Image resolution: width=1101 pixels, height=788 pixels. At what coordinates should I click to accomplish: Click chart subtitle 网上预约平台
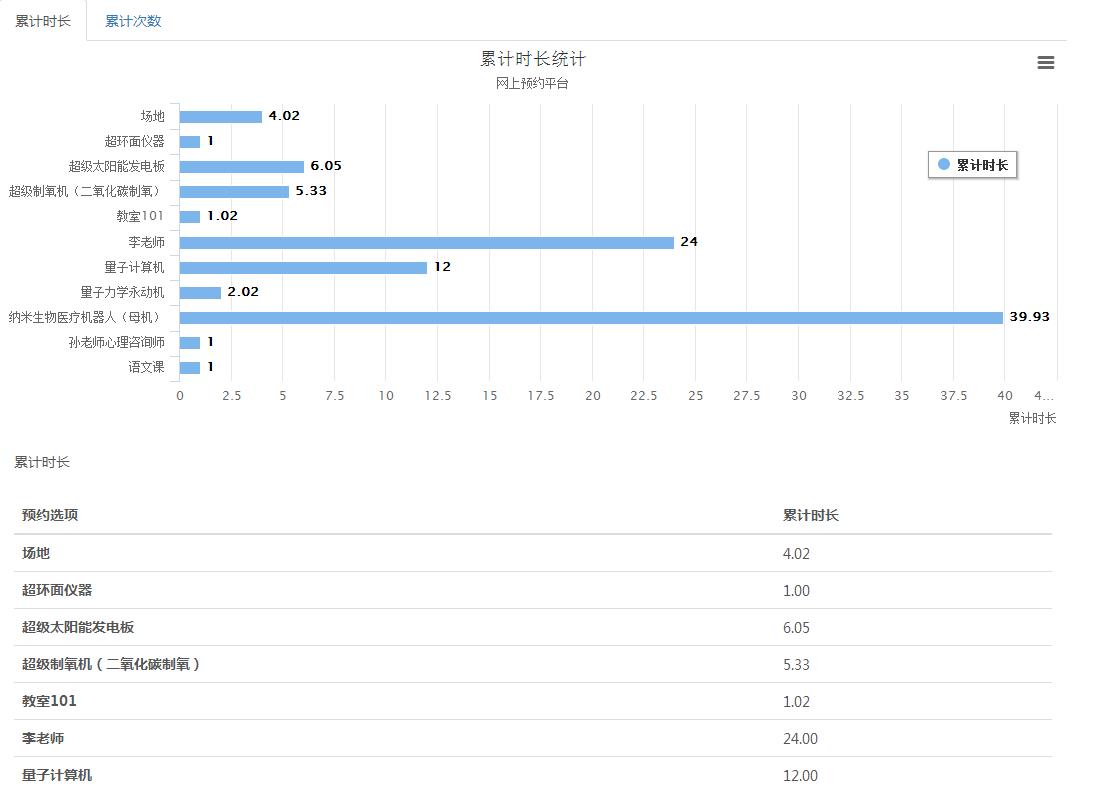tap(532, 84)
